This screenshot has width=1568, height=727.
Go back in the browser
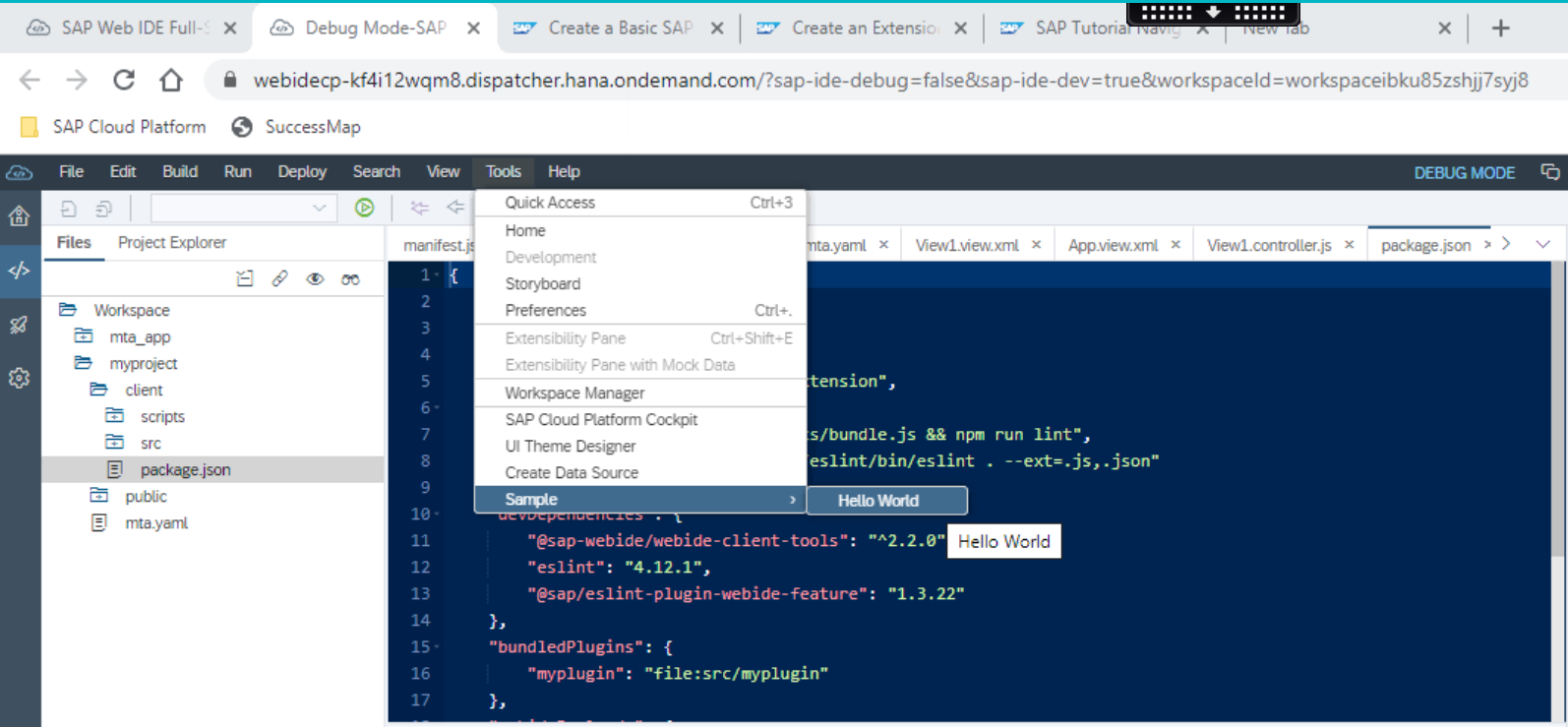(x=30, y=80)
